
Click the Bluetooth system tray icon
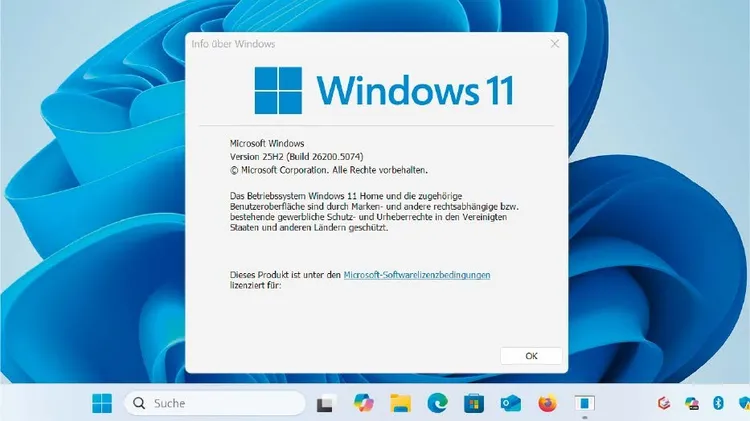point(717,403)
